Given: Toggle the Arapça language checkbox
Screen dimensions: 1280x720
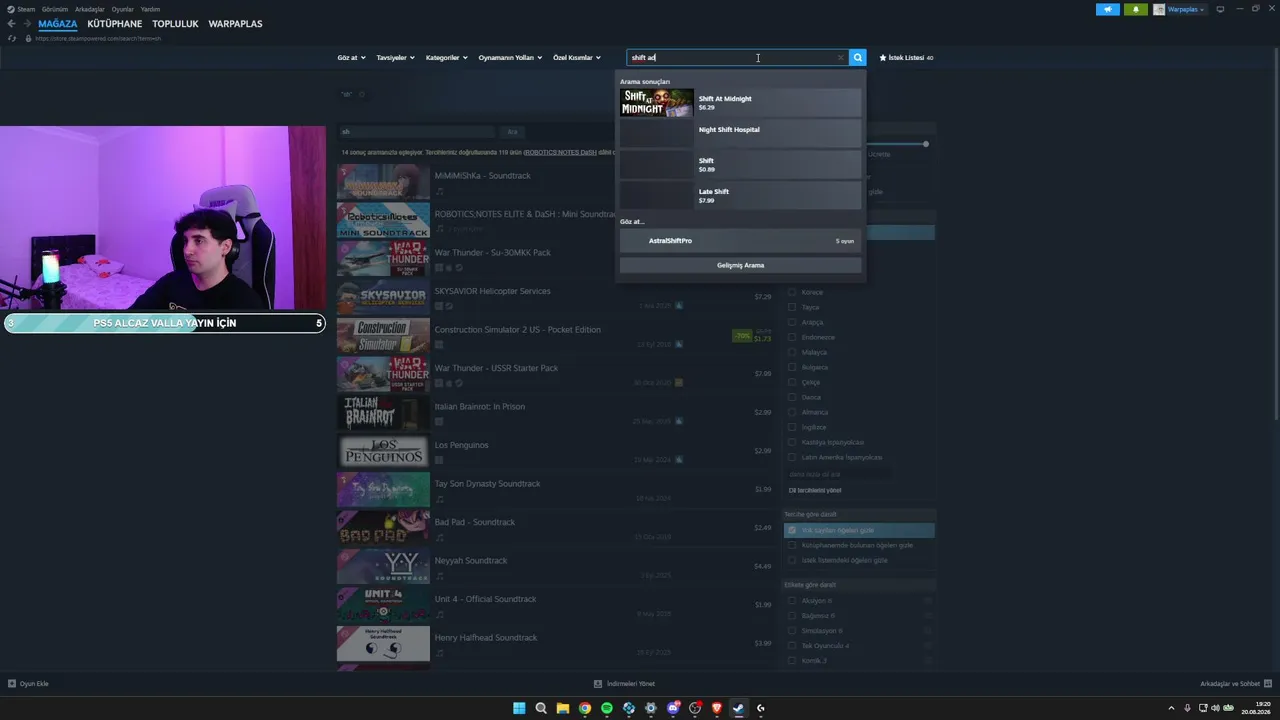Looking at the screenshot, I should coord(792,322).
